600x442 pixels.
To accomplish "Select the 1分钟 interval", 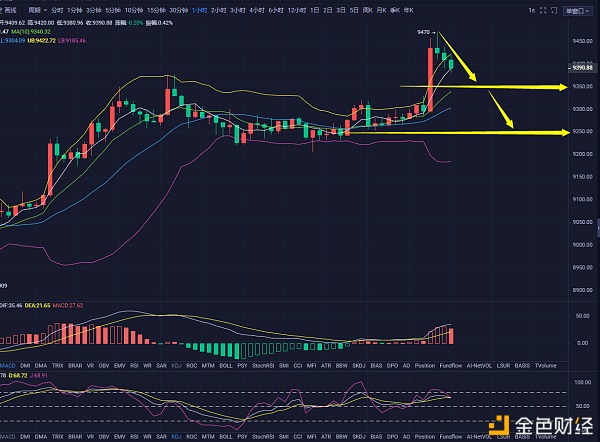I will tap(75, 10).
